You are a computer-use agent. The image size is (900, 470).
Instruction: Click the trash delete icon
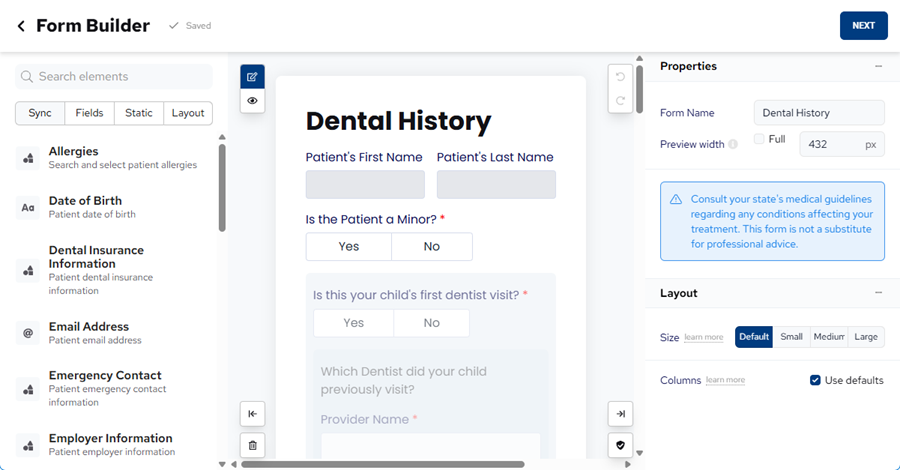[x=252, y=445]
